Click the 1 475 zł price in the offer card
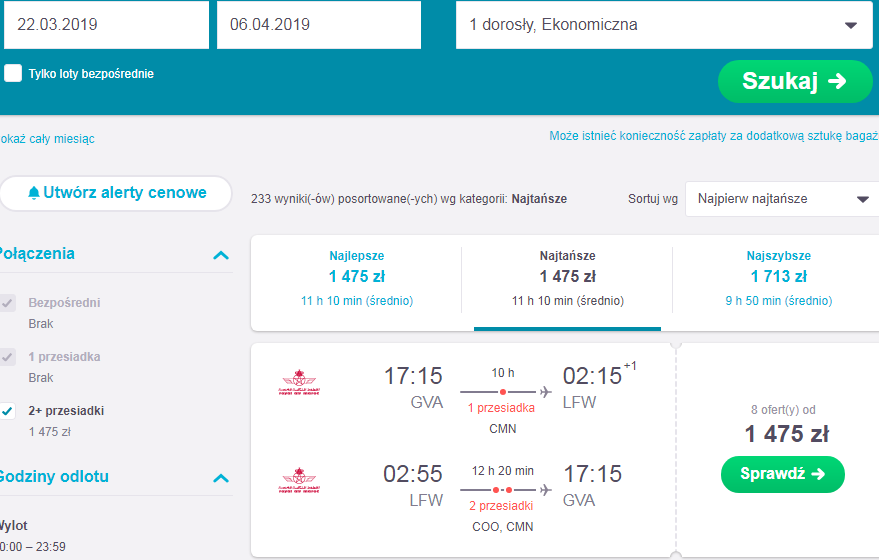This screenshot has width=879, height=560. pyautogui.click(x=787, y=434)
